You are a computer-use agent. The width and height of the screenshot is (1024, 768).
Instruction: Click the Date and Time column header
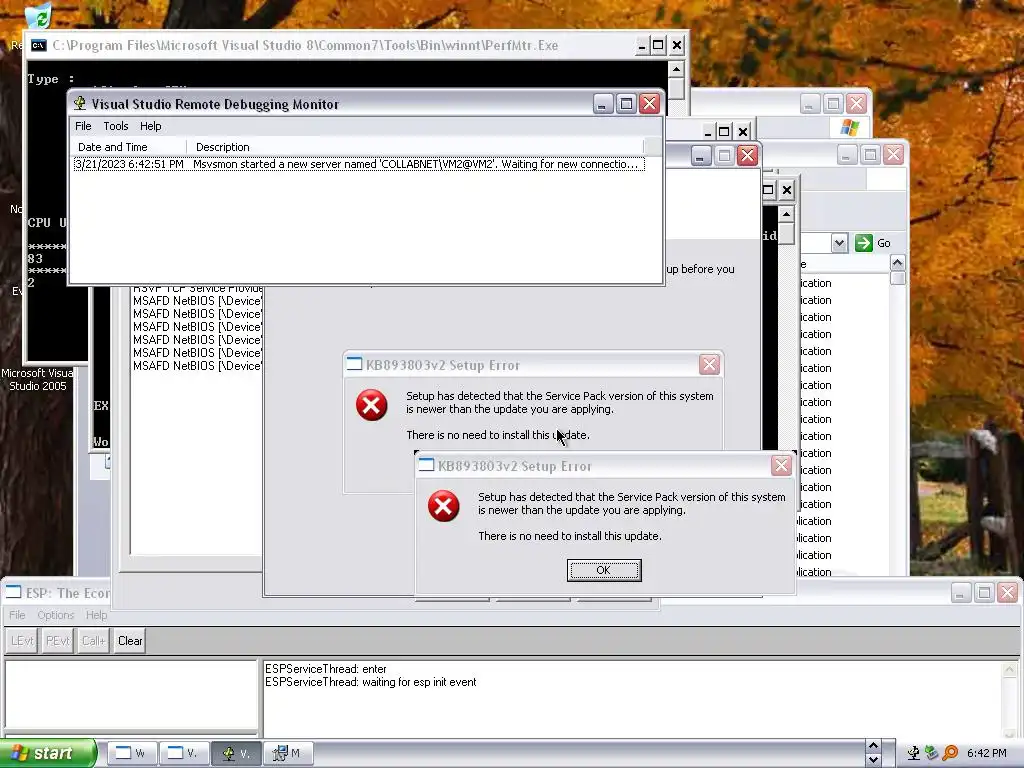(128, 147)
